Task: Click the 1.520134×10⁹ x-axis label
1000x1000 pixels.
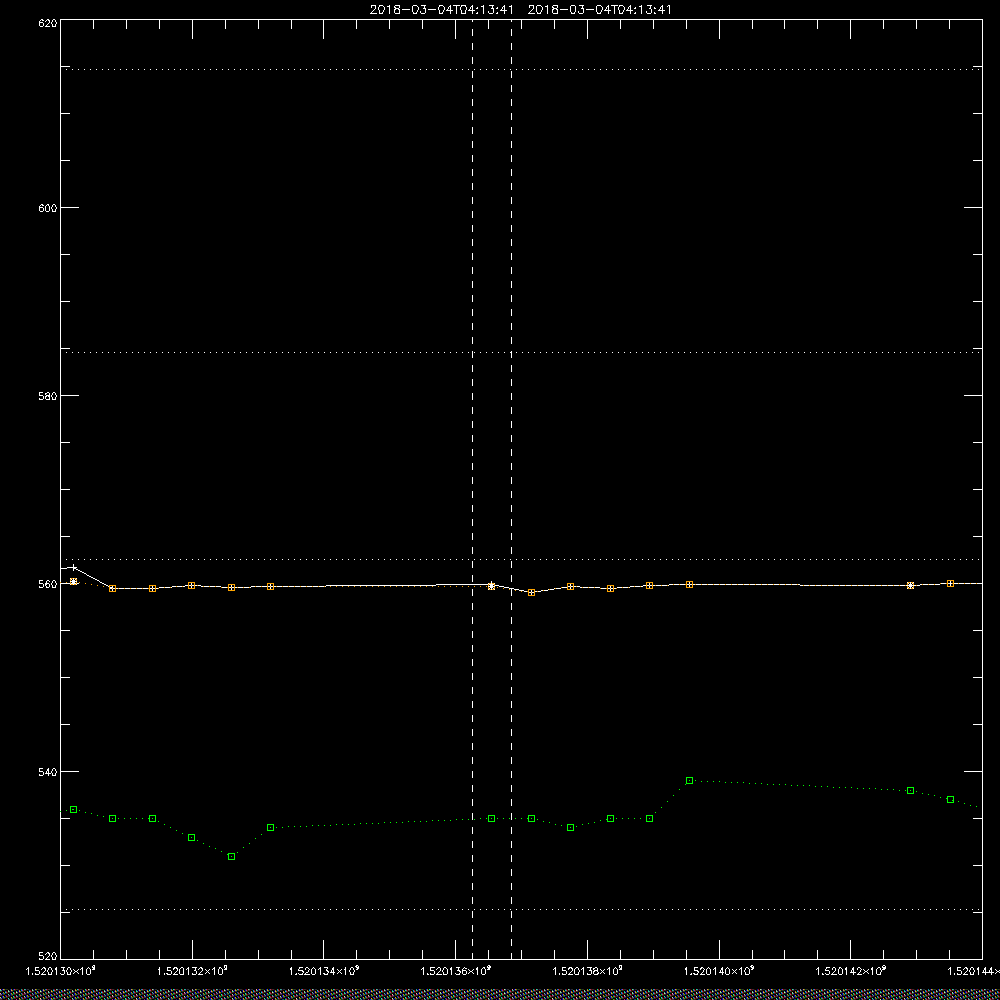Action: (324, 971)
